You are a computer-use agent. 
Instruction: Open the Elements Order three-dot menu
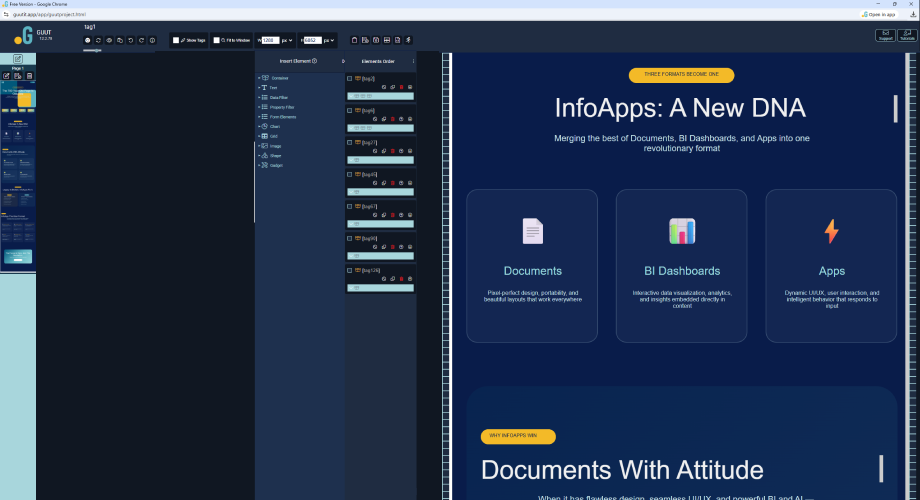412,61
